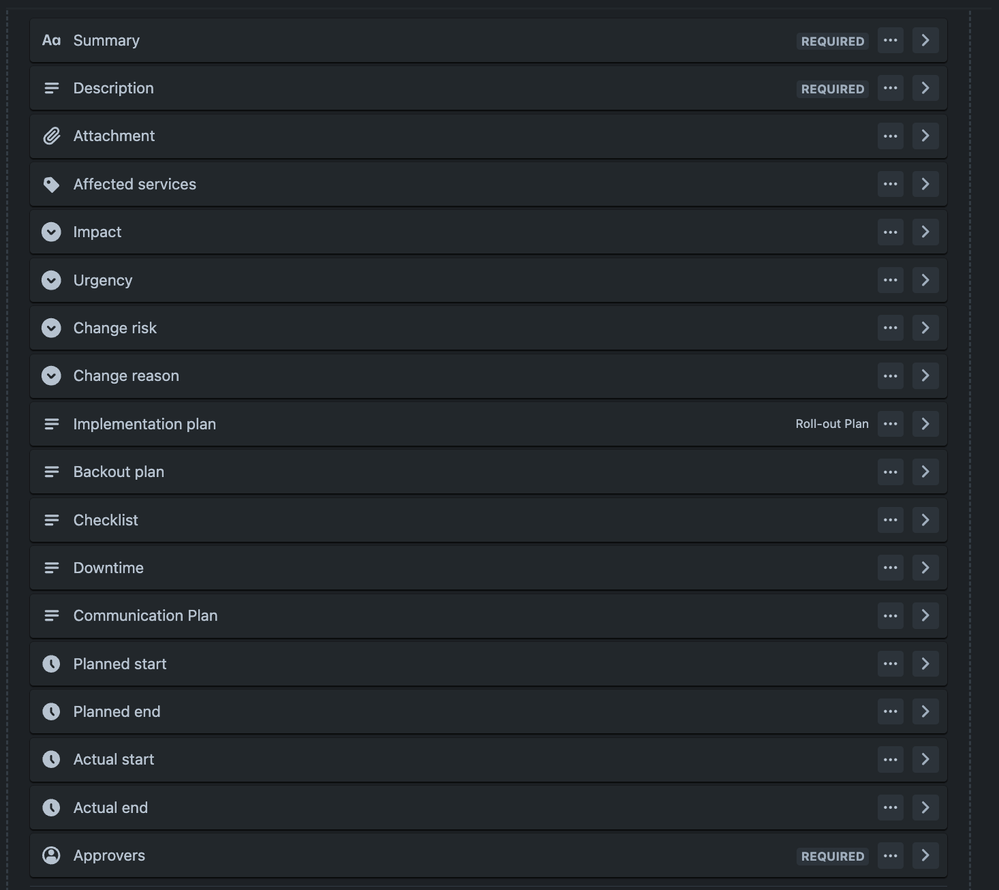Click the paragraph icon beside Backout plan
The image size is (999, 890).
tap(51, 471)
